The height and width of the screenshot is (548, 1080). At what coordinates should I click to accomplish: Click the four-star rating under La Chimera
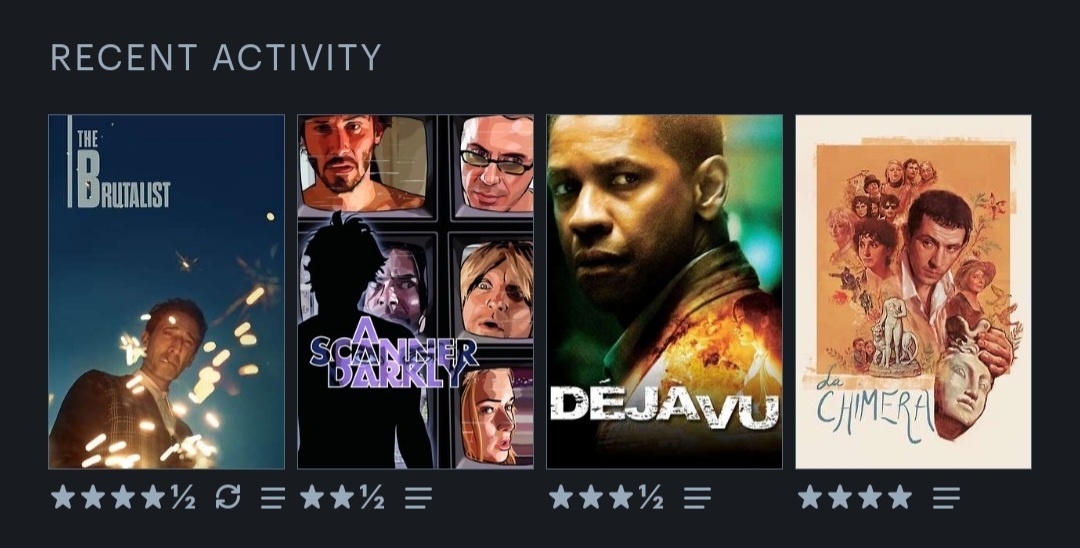(855, 497)
